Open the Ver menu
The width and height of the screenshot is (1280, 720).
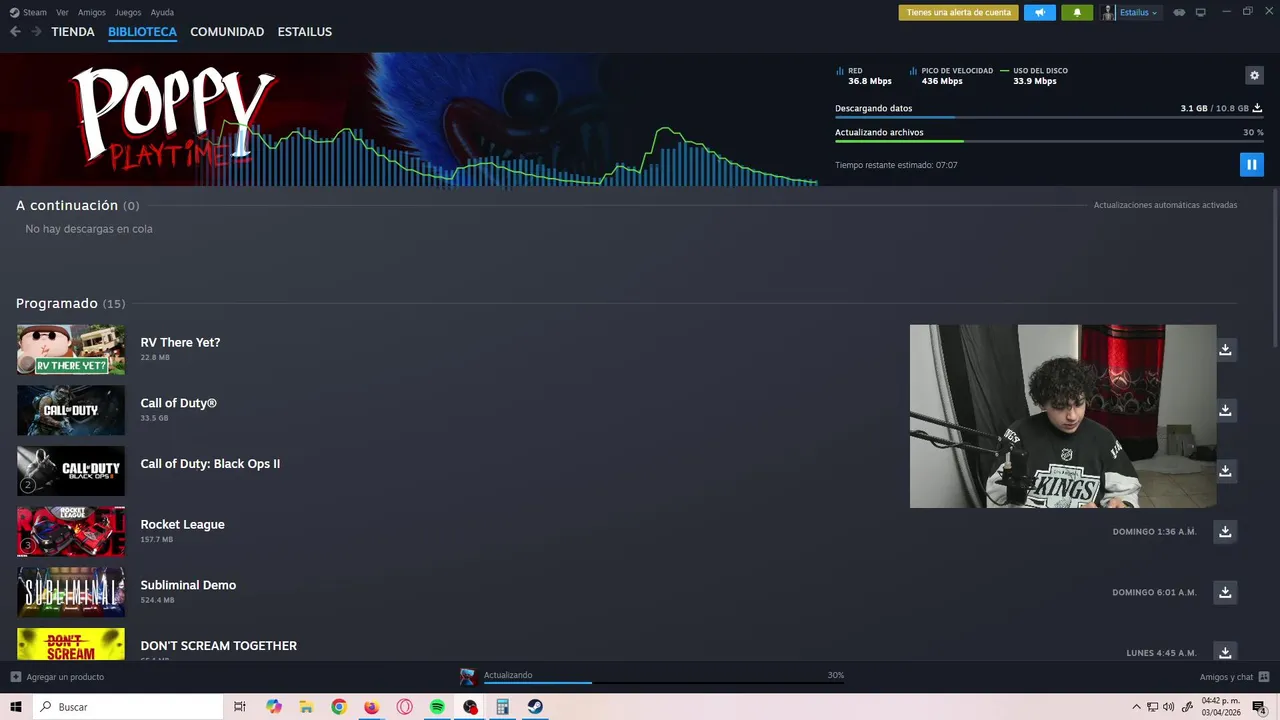[x=62, y=13]
